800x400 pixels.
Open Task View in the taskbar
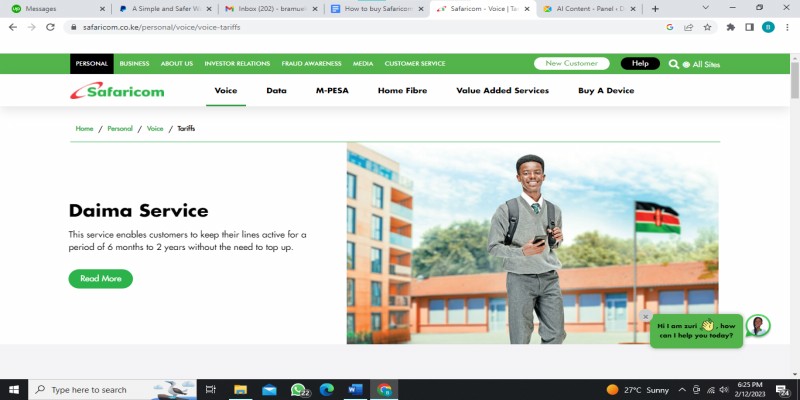pyautogui.click(x=210, y=390)
